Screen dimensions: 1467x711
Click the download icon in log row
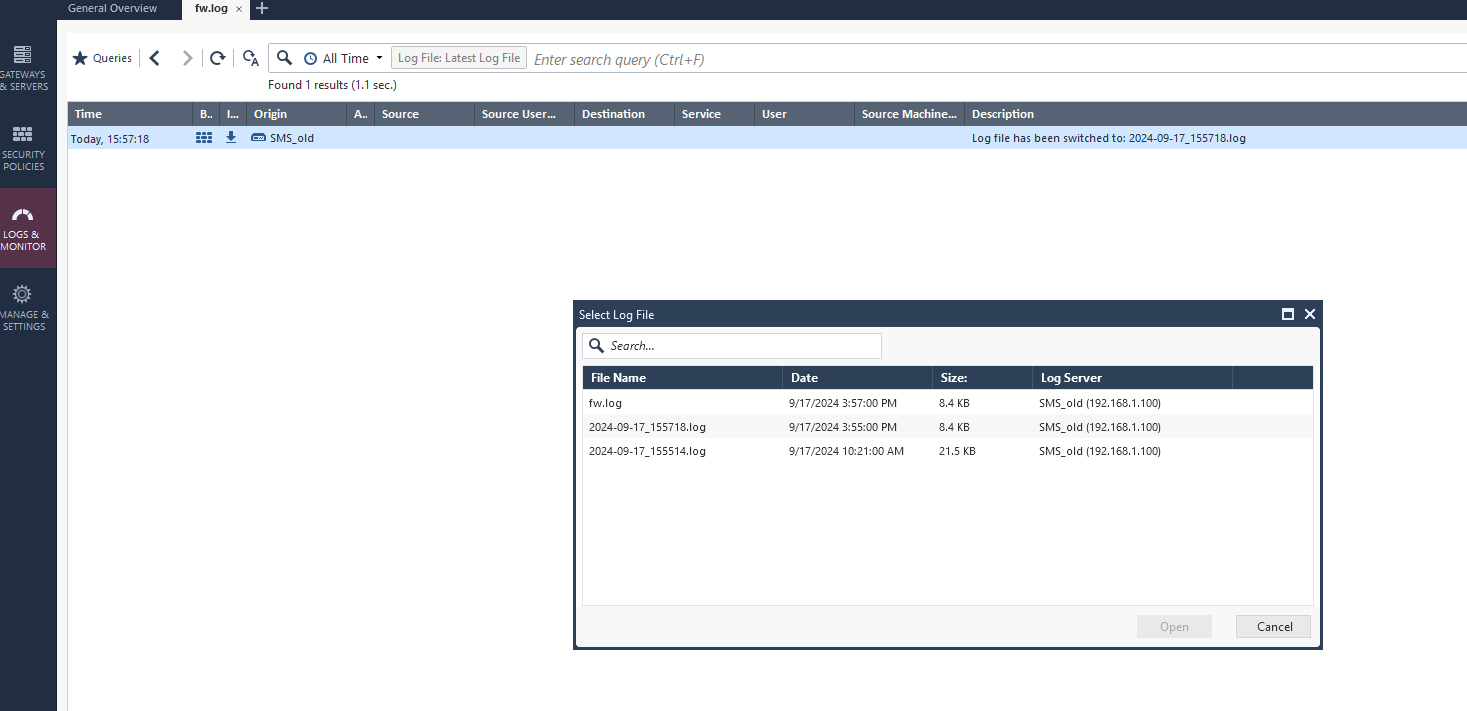coord(231,138)
